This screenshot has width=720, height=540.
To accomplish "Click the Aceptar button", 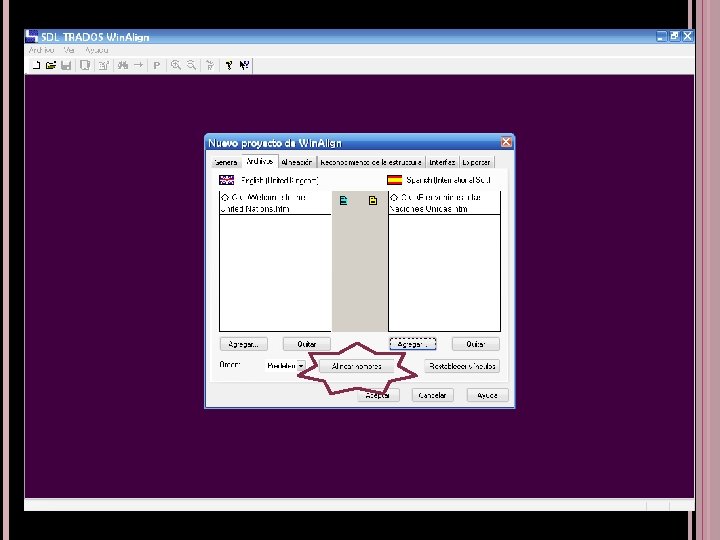I will point(378,395).
